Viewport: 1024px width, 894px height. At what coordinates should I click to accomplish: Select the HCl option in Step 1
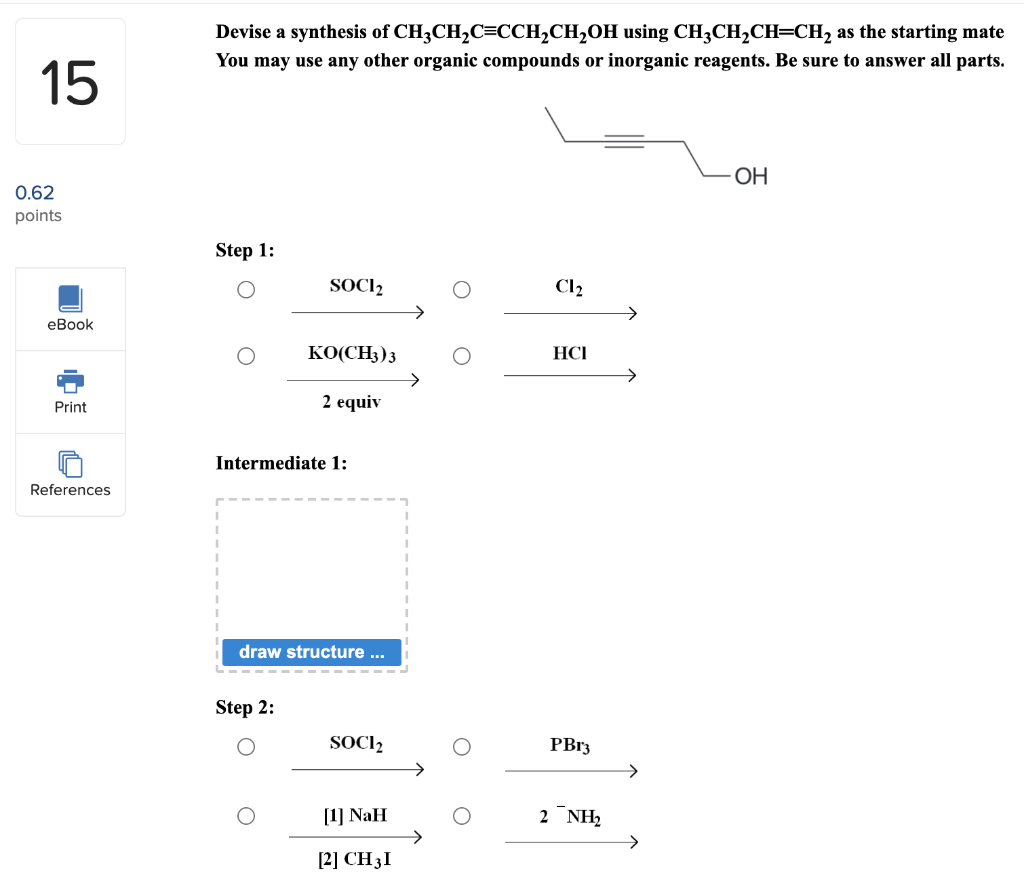(x=461, y=356)
